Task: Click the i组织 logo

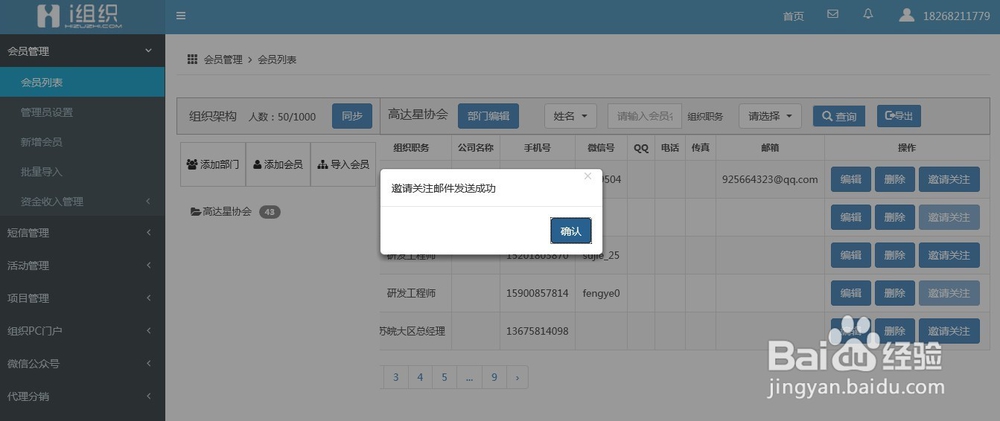Action: point(78,16)
